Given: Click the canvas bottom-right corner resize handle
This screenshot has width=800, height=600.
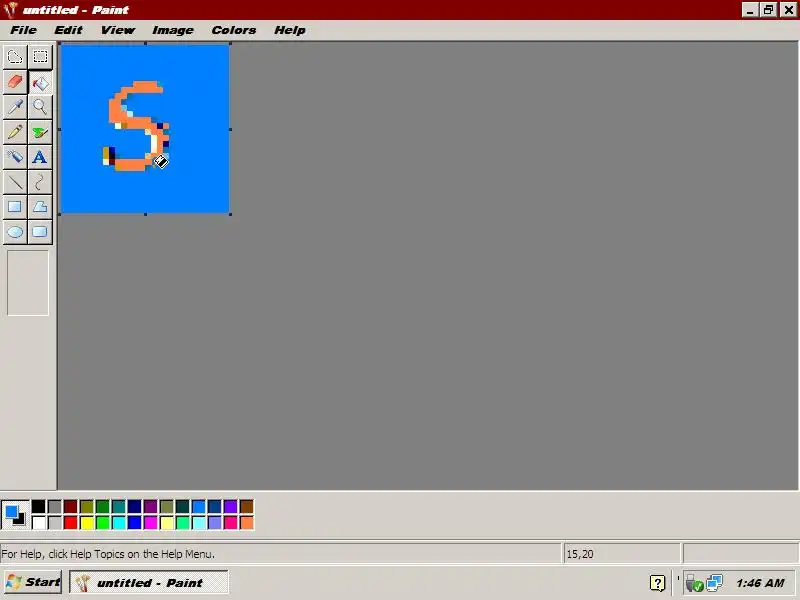Looking at the screenshot, I should 231,214.
